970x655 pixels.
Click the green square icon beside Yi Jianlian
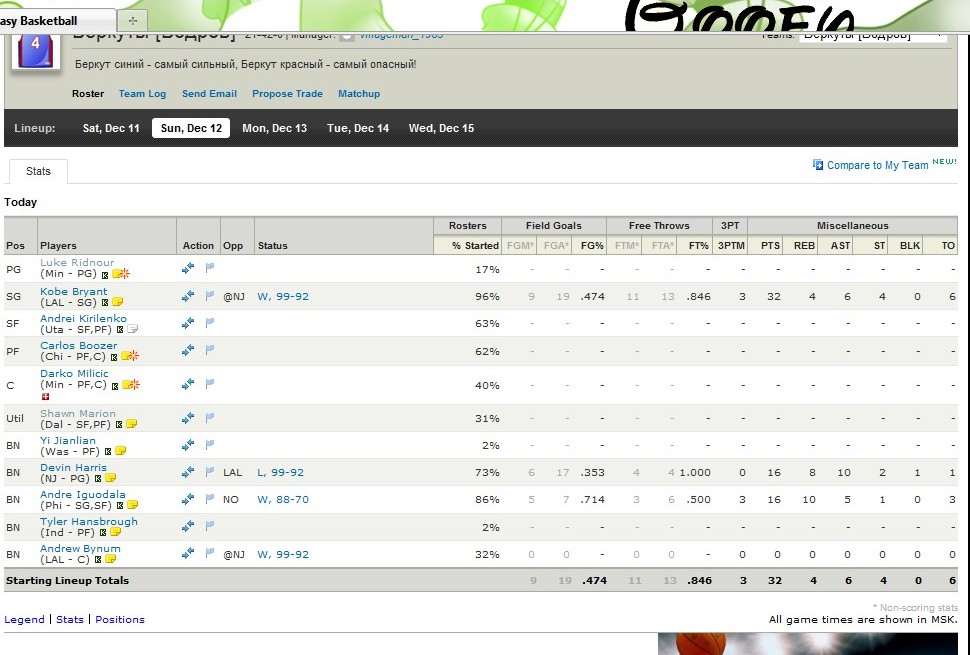[x=108, y=452]
